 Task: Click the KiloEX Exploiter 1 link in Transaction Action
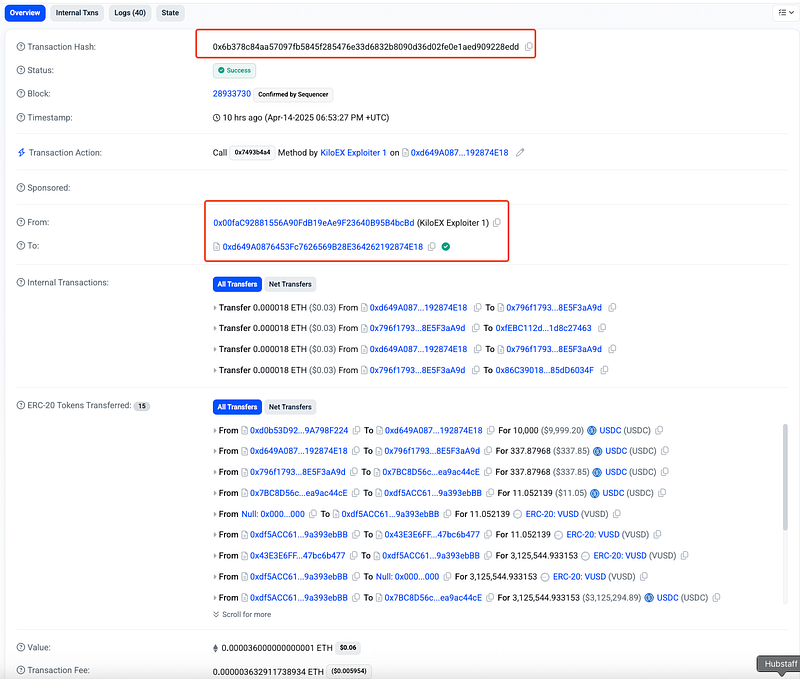click(x=355, y=153)
